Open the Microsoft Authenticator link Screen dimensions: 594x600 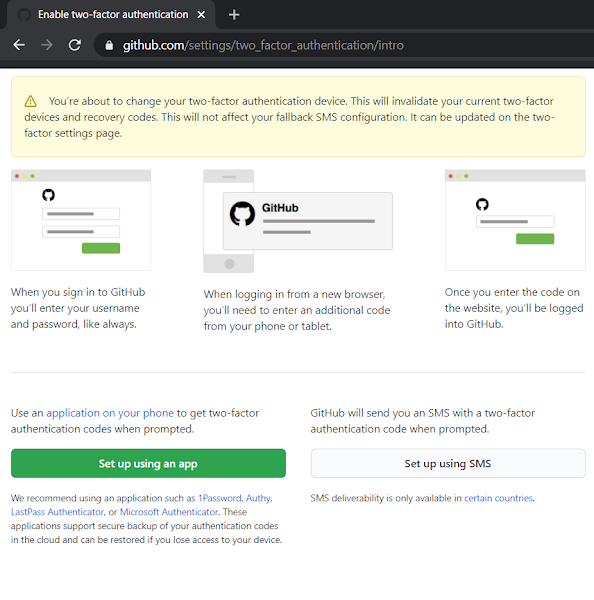pyautogui.click(x=169, y=512)
